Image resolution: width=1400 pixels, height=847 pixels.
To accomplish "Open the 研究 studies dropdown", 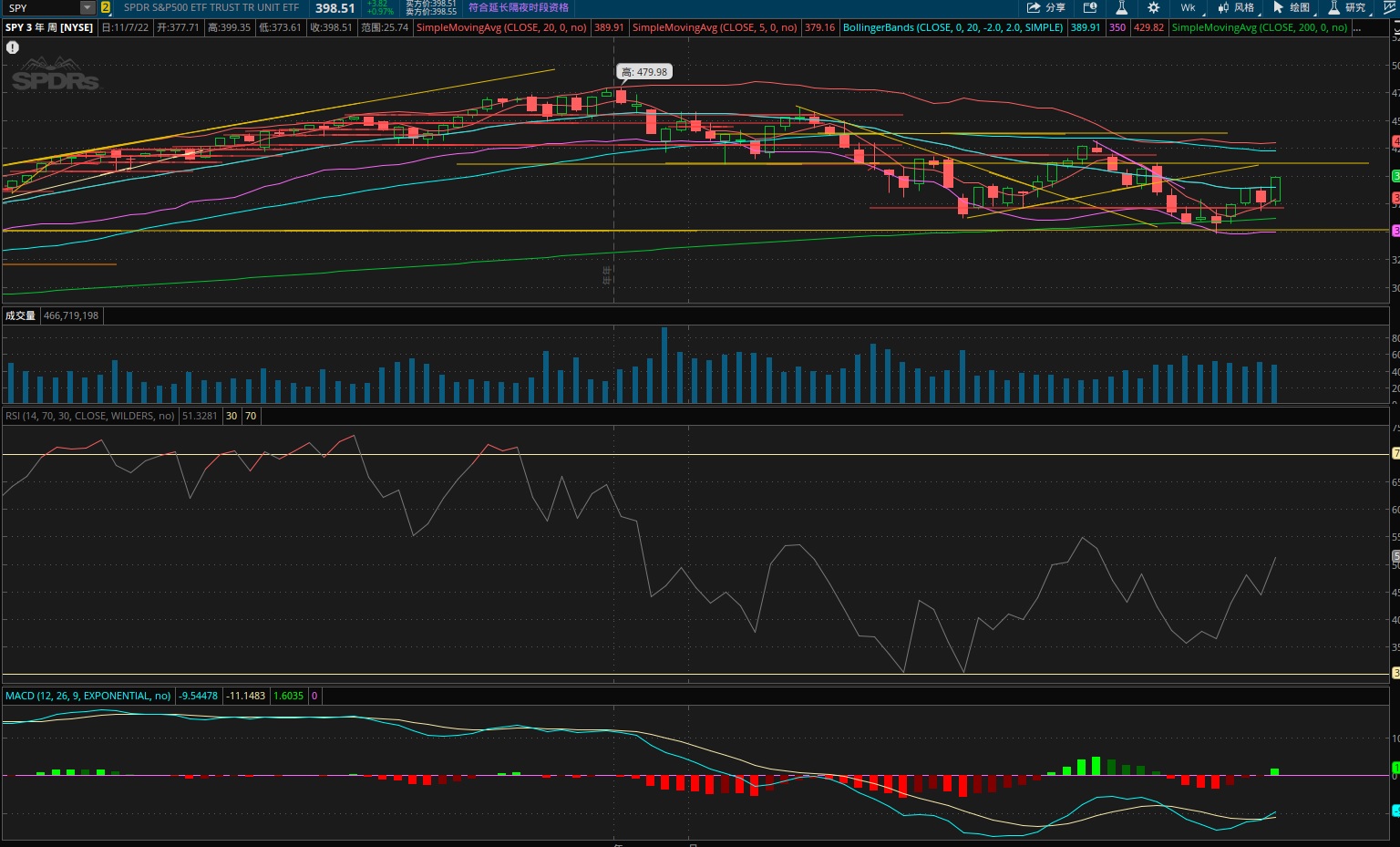I will click(x=1348, y=7).
